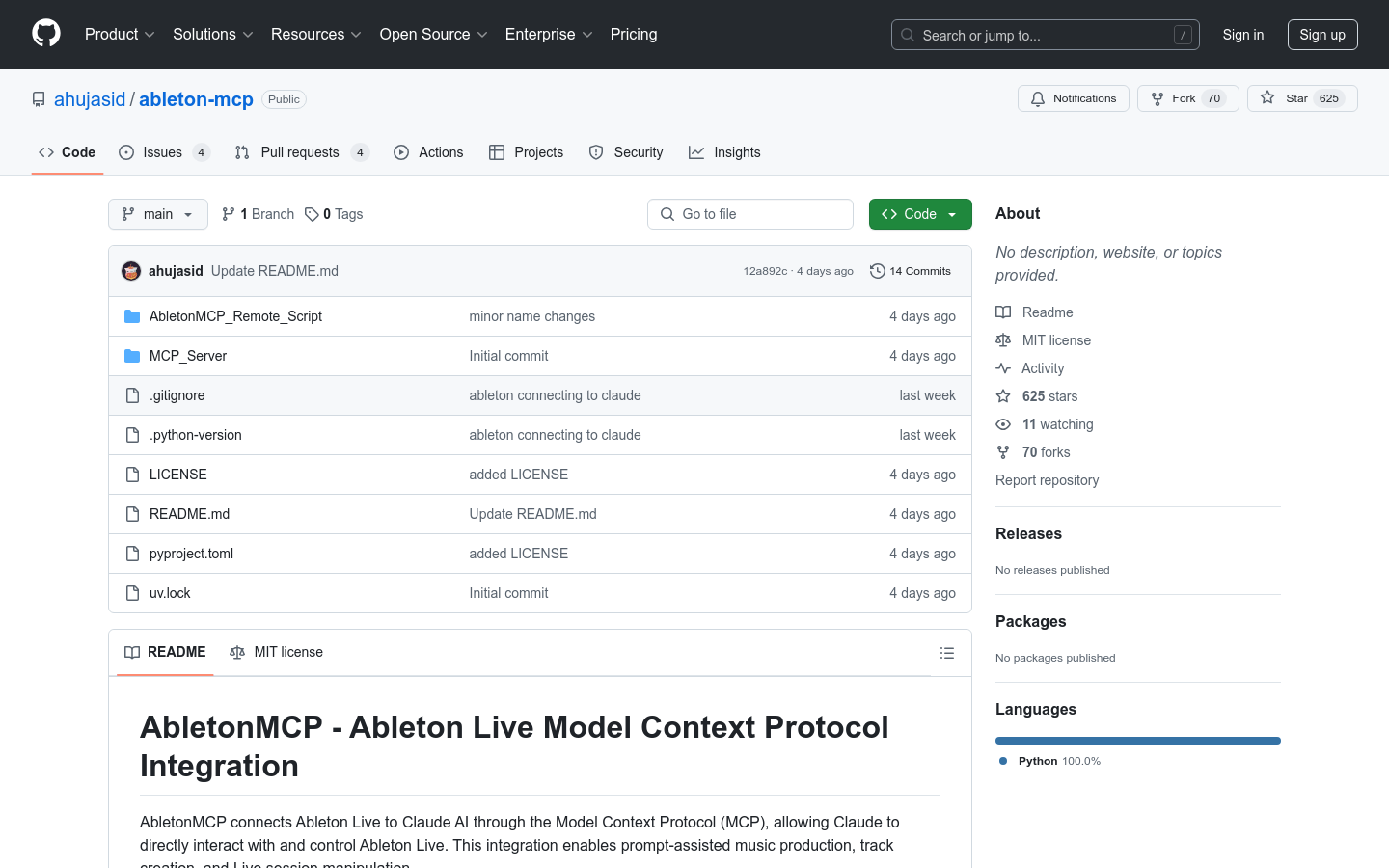
Task: Click the 'Update README.md' latest commit message
Action: click(275, 271)
